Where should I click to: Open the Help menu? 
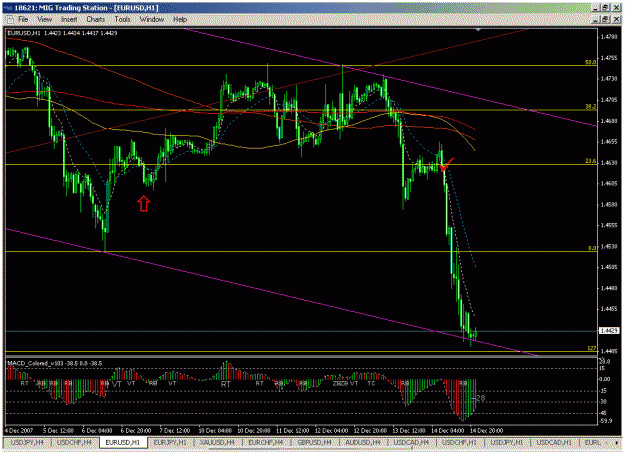pyautogui.click(x=180, y=19)
